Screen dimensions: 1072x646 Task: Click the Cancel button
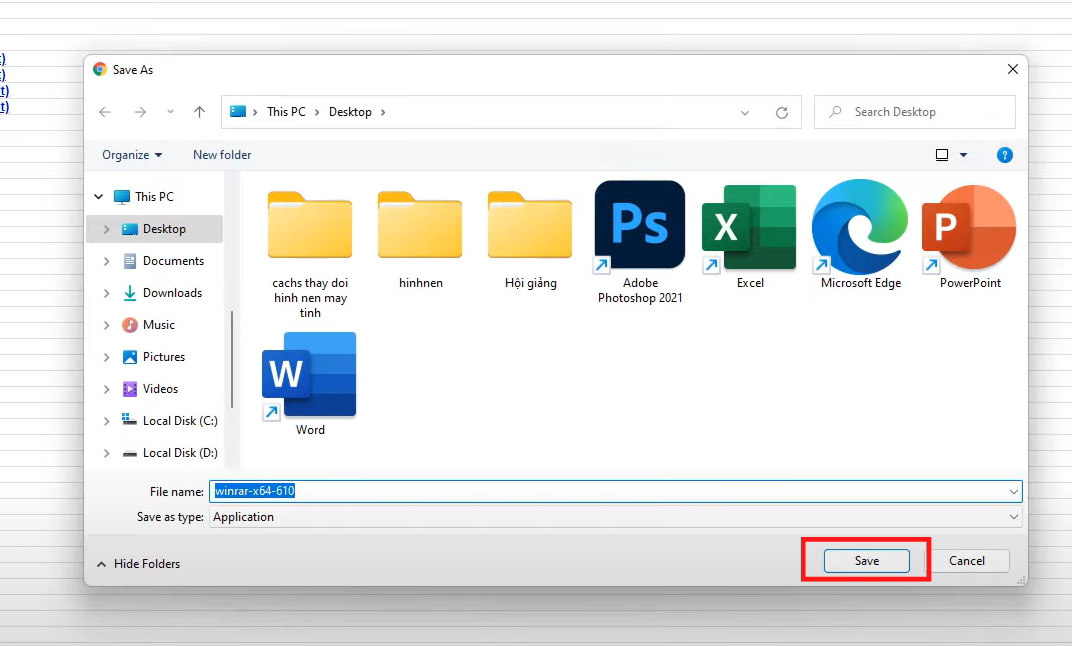967,561
